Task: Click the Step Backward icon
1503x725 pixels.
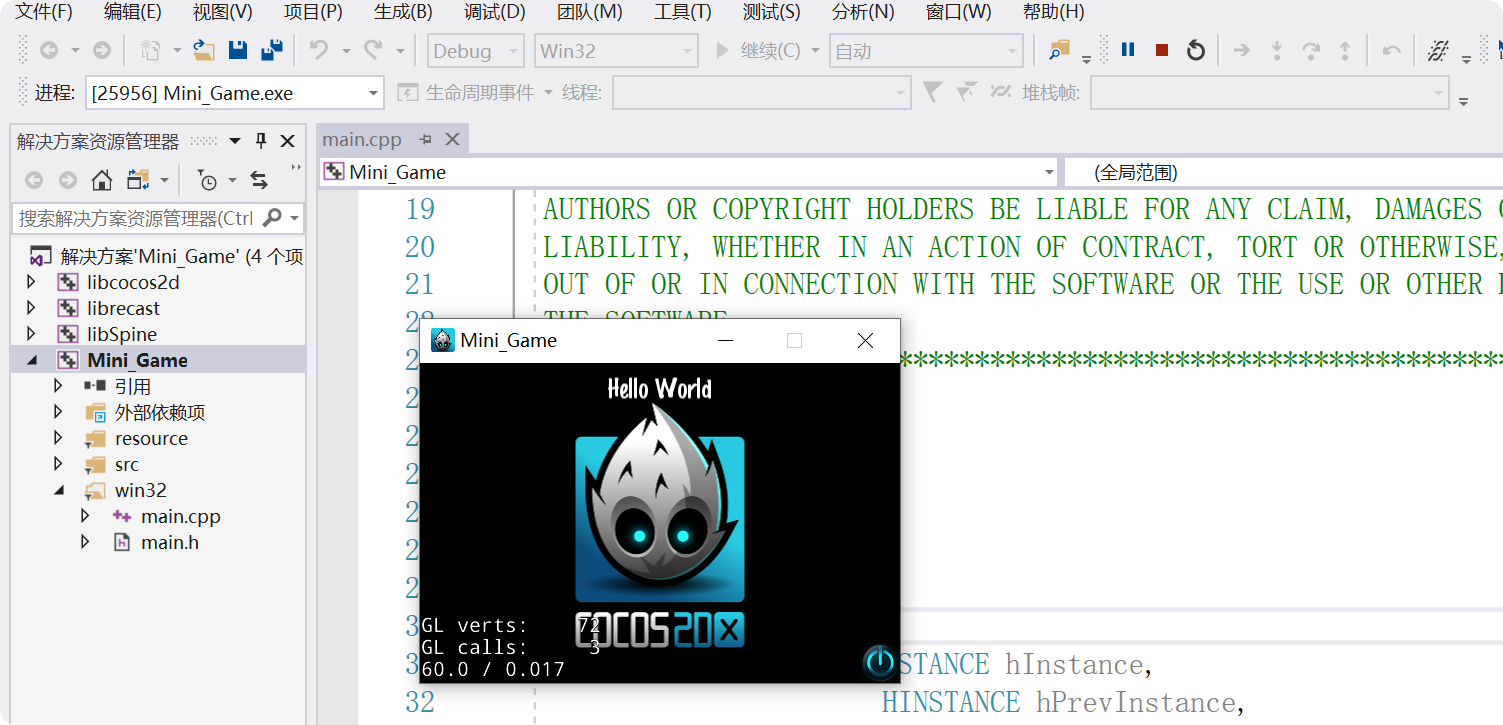Action: pos(1391,50)
